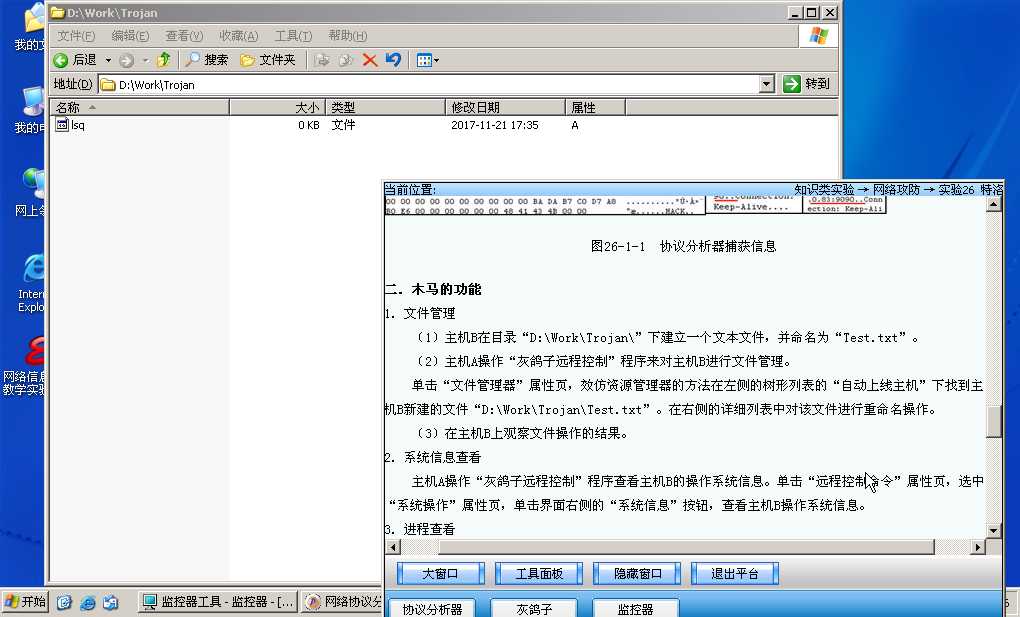Image resolution: width=1020 pixels, height=617 pixels.
Task: Sort by the 属性 column header
Action: pyautogui.click(x=595, y=107)
